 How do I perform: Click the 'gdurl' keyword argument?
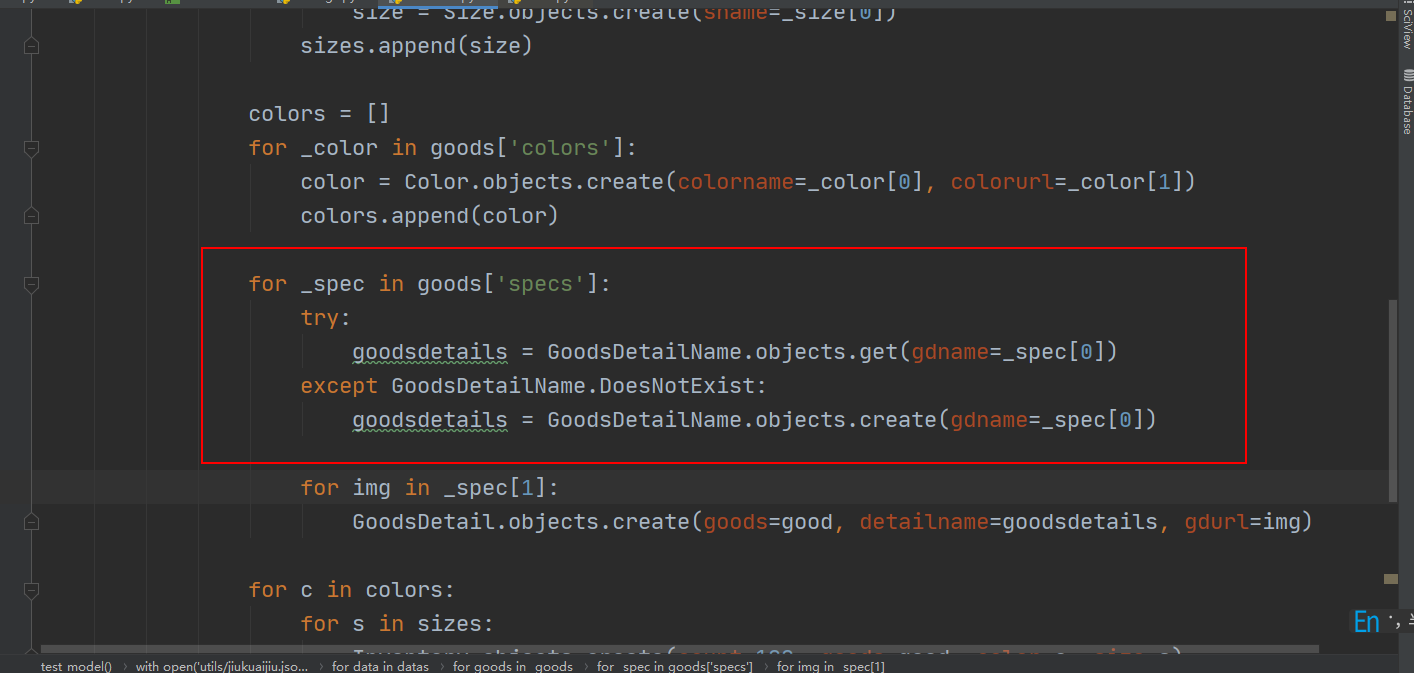(x=1216, y=522)
